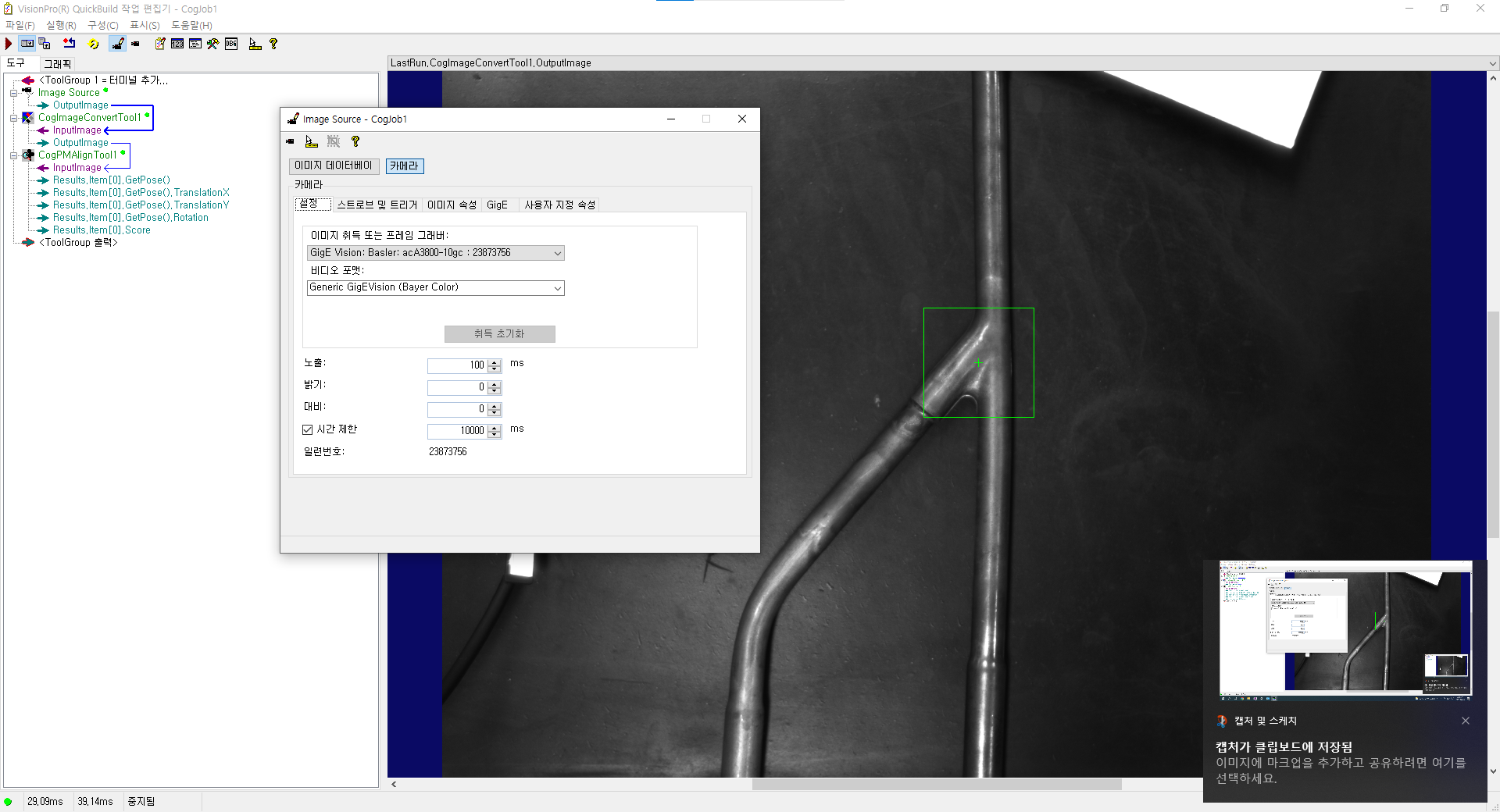Run the job with the red play icon

[x=9, y=45]
